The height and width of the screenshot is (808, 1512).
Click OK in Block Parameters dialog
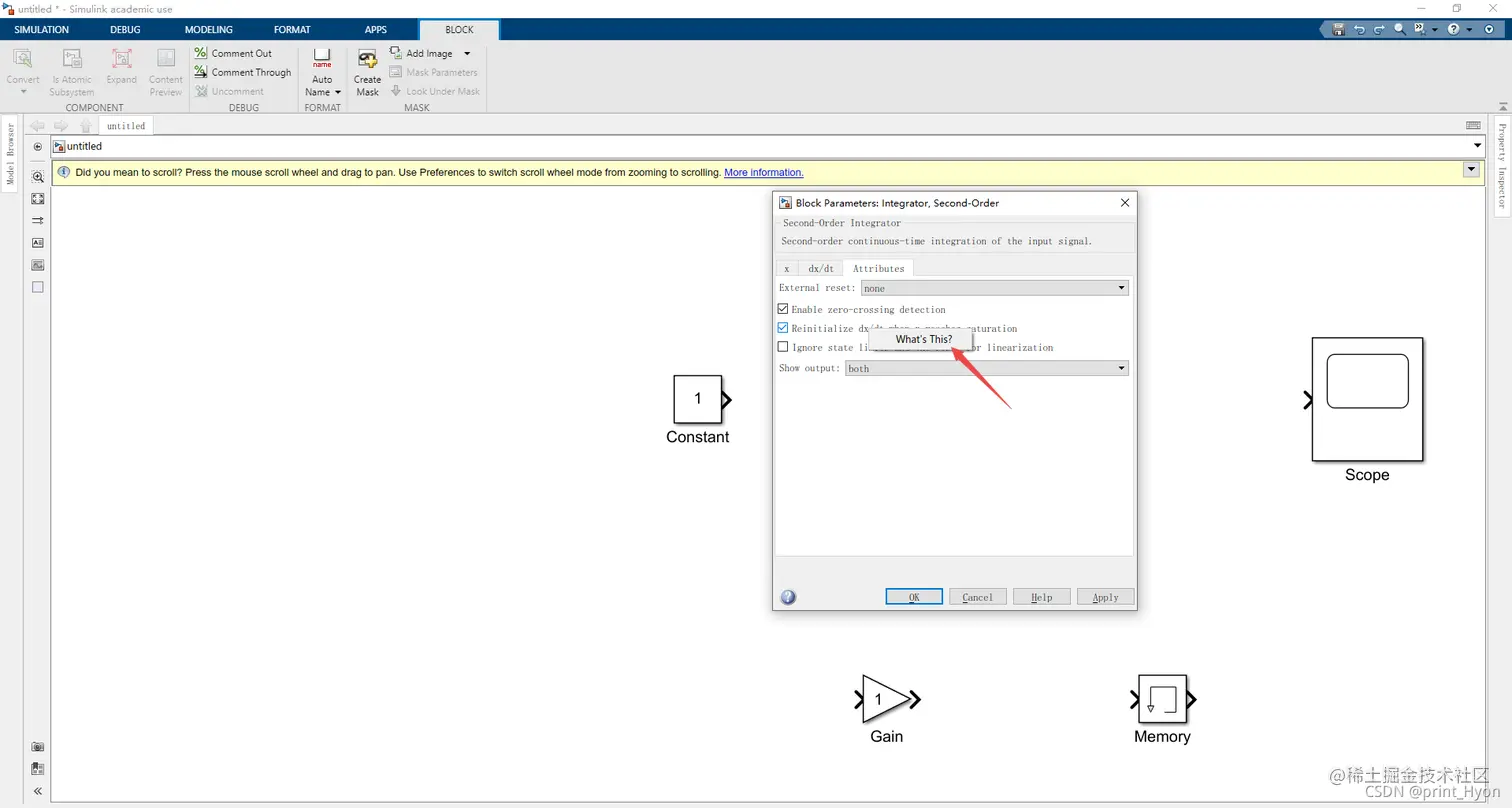(x=914, y=597)
